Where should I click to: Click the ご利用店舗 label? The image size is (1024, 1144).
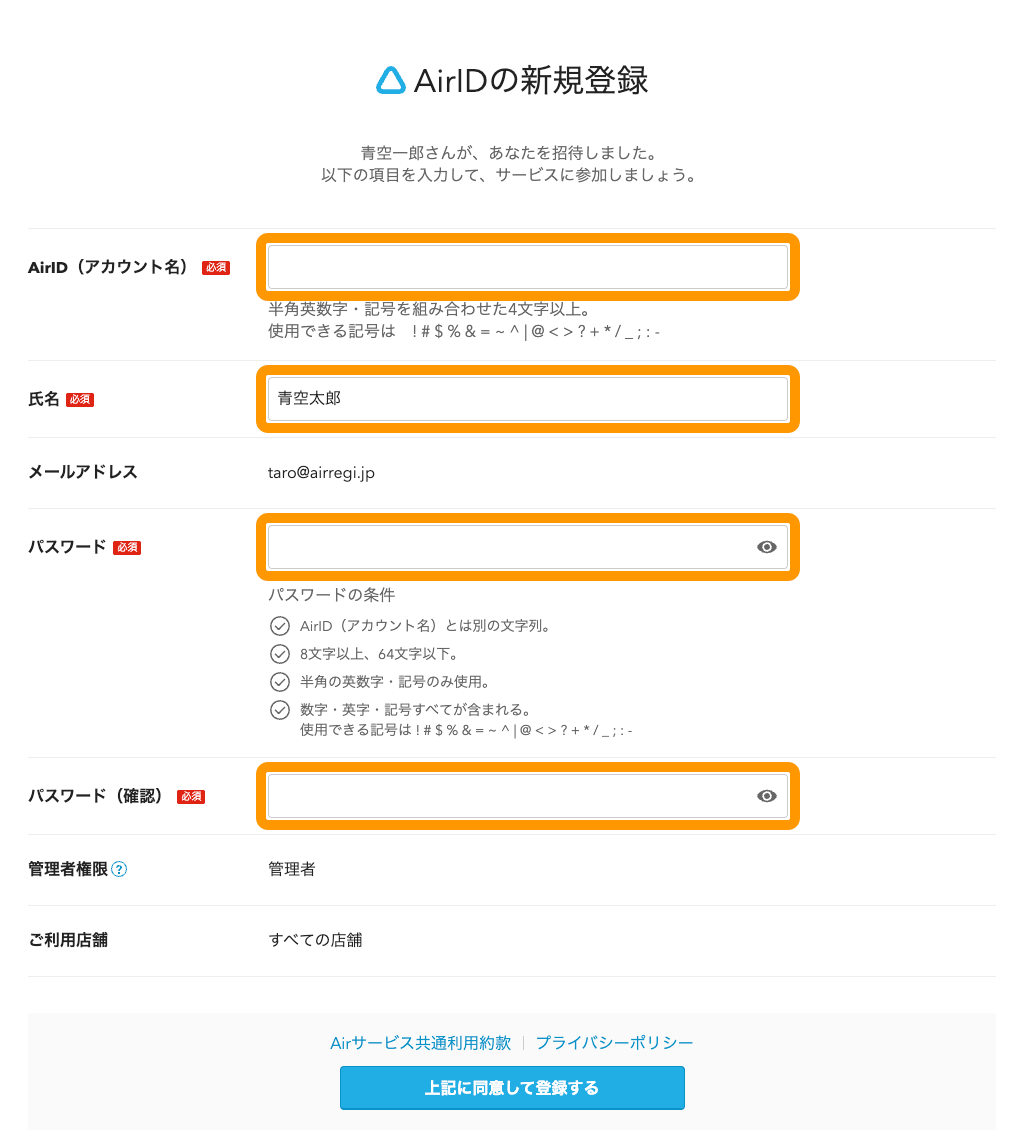tap(68, 940)
